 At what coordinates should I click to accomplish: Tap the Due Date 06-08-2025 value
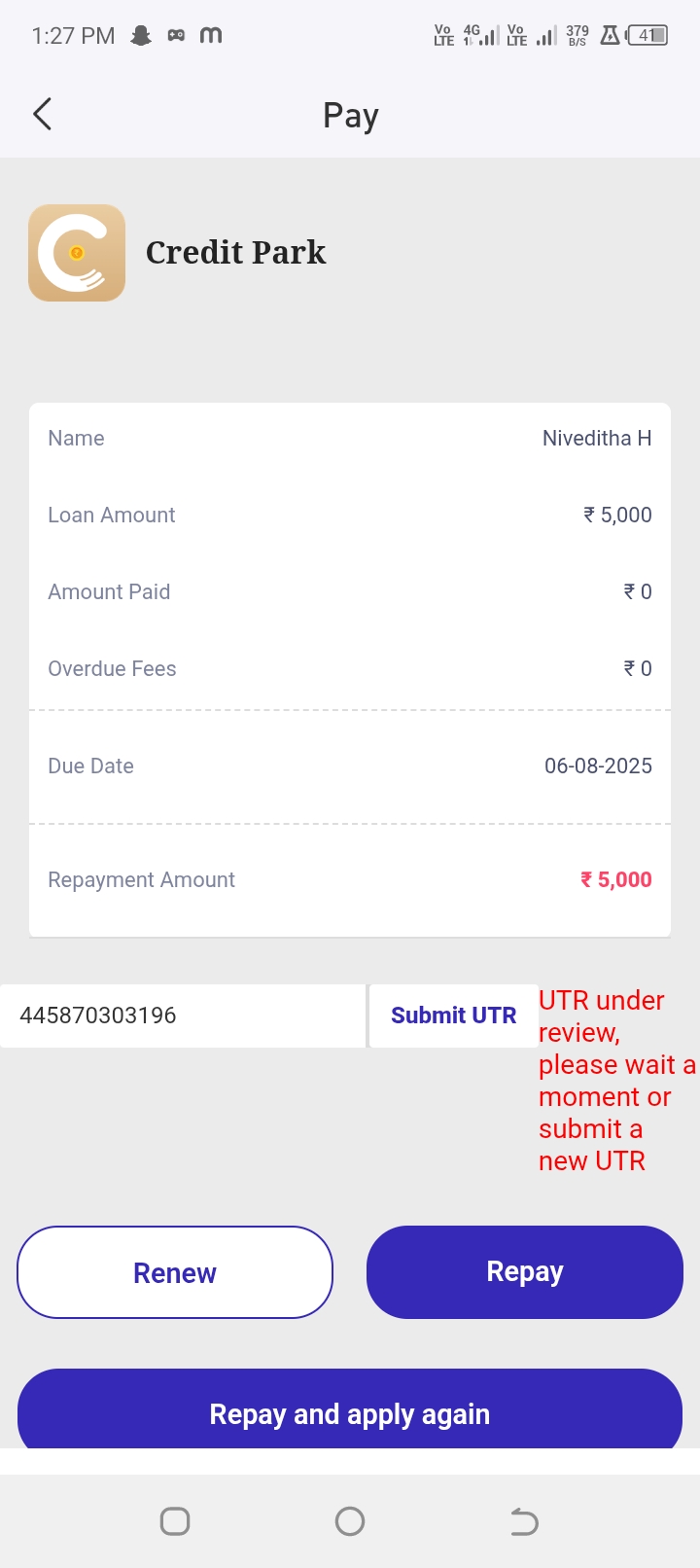point(598,766)
